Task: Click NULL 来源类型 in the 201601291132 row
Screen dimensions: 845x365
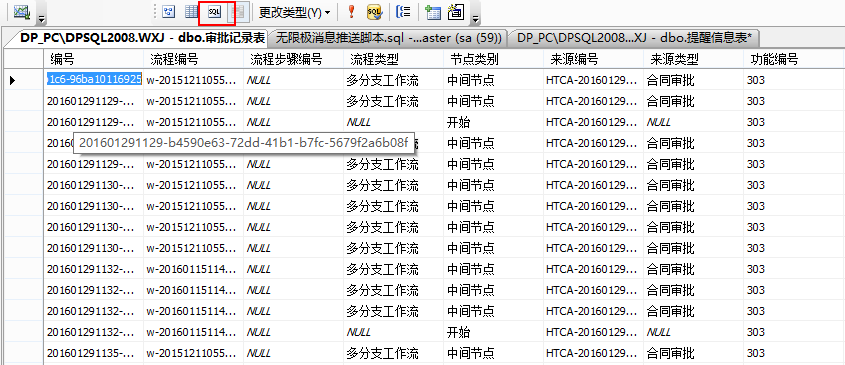Action: point(659,332)
